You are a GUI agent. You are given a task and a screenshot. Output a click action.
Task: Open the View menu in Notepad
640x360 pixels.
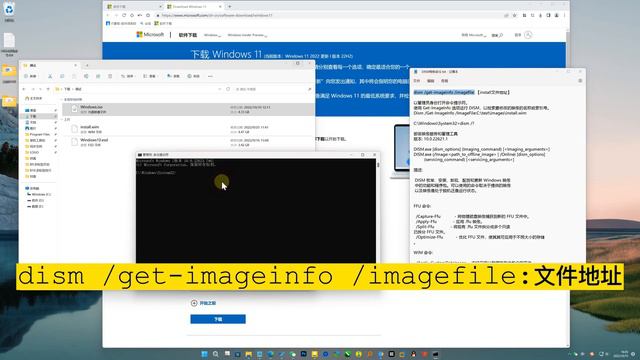click(444, 81)
